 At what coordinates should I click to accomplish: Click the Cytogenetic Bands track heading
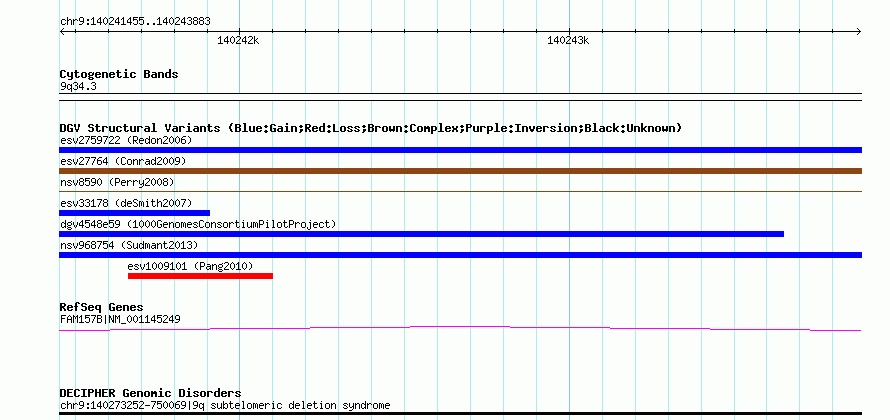[x=119, y=74]
